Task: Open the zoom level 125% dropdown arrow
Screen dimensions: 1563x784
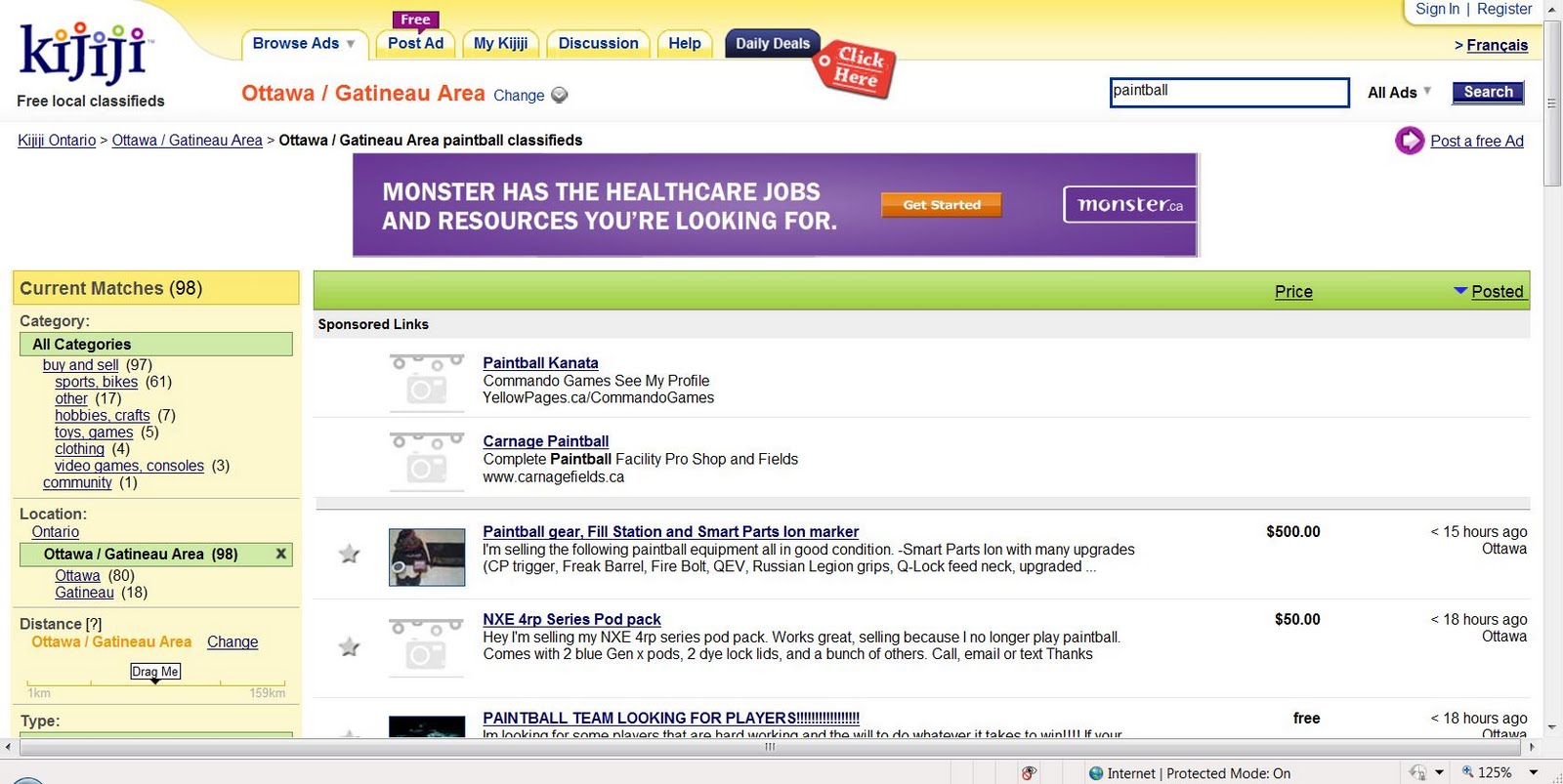Action: click(x=1534, y=772)
